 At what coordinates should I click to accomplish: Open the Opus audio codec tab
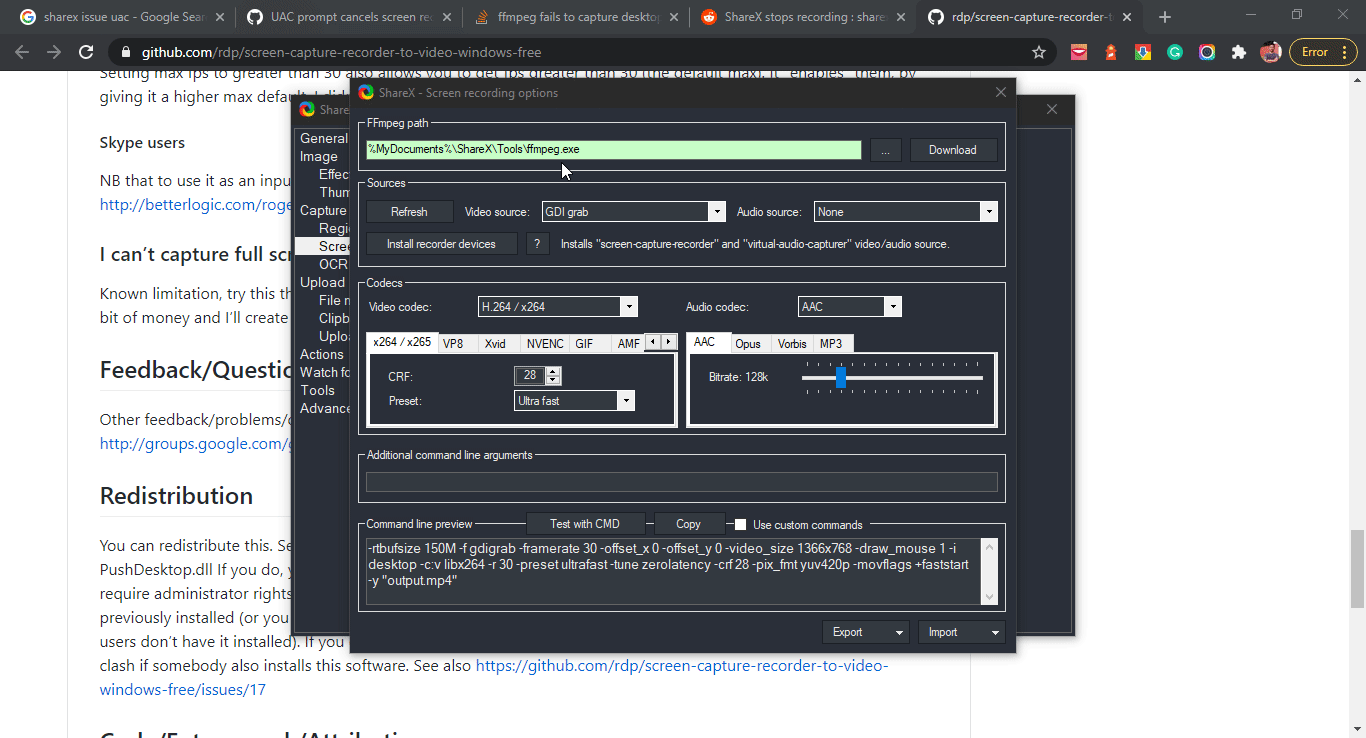tap(748, 343)
